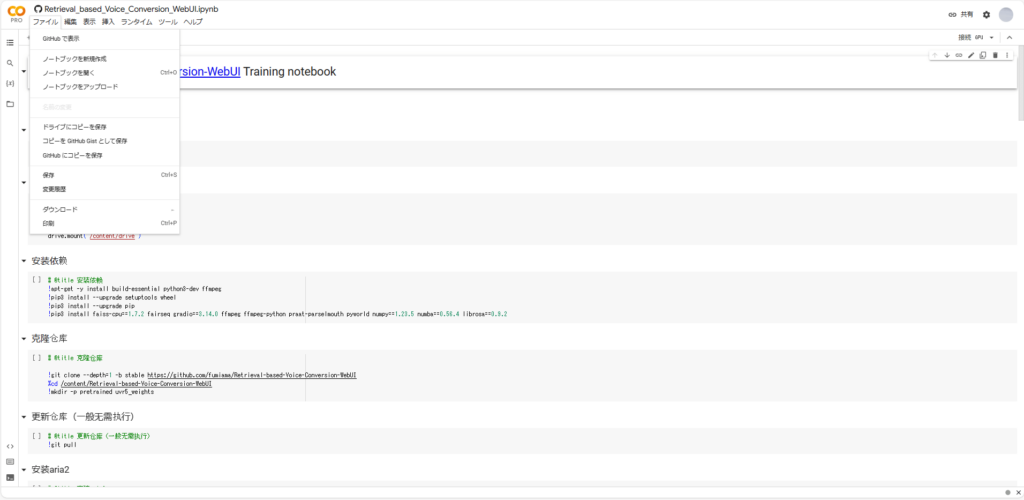This screenshot has width=1024, height=500.
Task: Run the 克隆仓库 code cell
Action: (37, 358)
